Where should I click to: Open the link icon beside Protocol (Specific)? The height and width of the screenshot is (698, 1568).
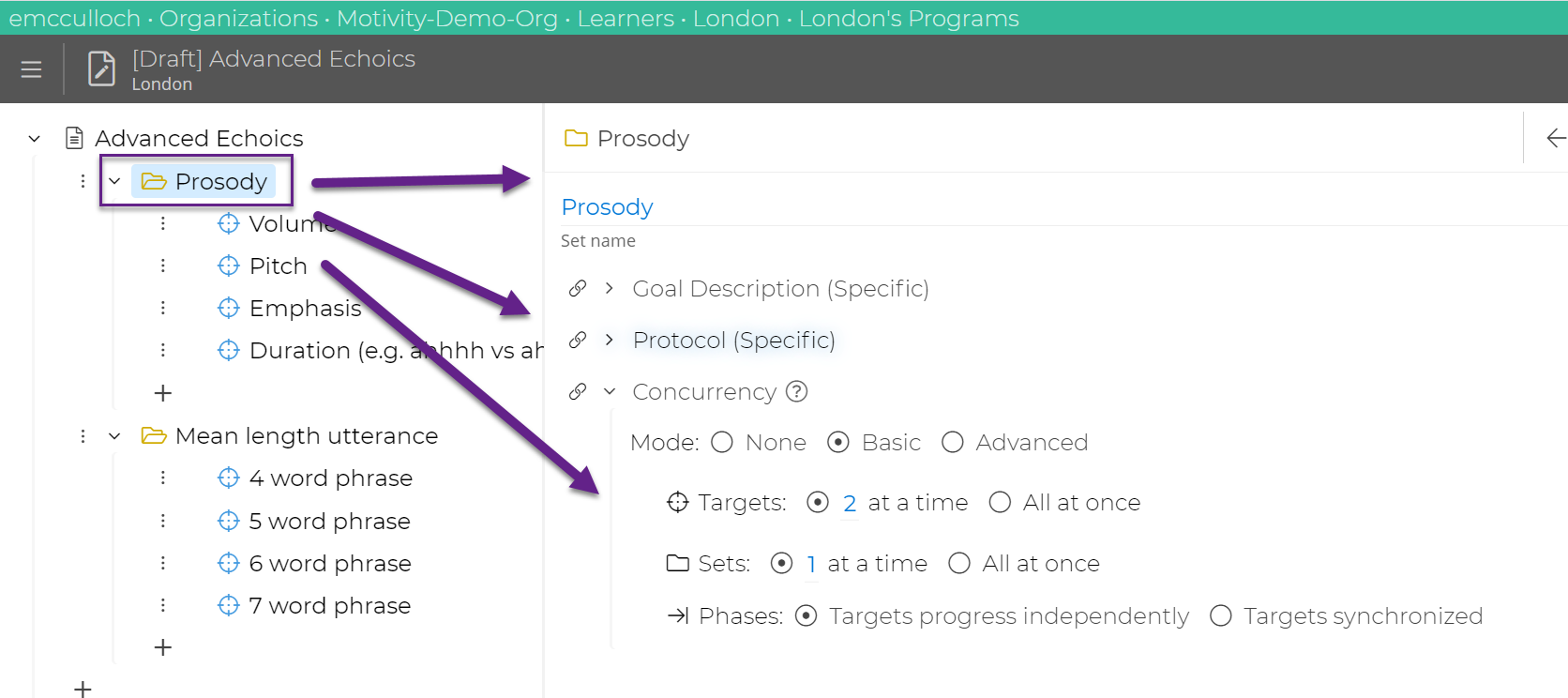point(577,340)
